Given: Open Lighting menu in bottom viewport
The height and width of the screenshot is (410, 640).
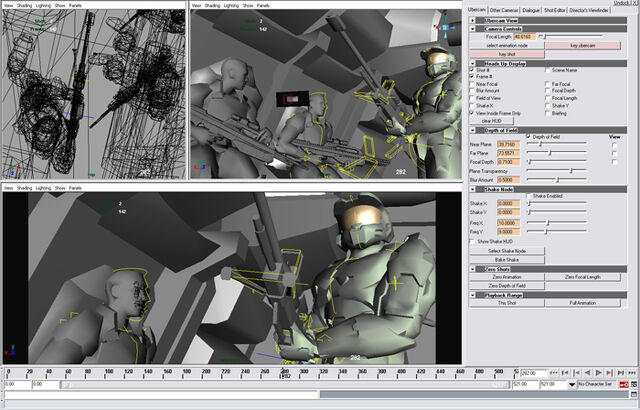Looking at the screenshot, I should pyautogui.click(x=43, y=188).
